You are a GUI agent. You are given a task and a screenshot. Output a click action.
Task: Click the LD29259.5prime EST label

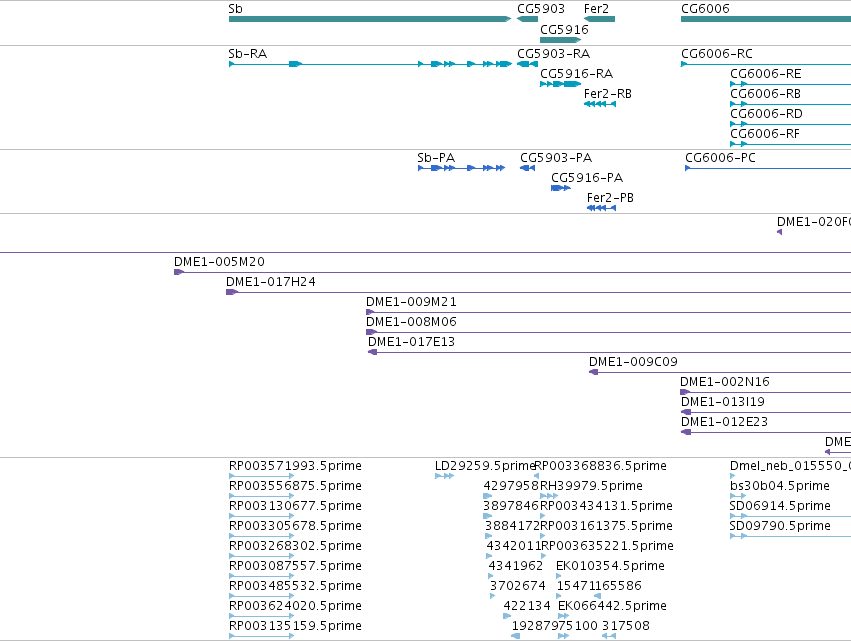point(485,466)
